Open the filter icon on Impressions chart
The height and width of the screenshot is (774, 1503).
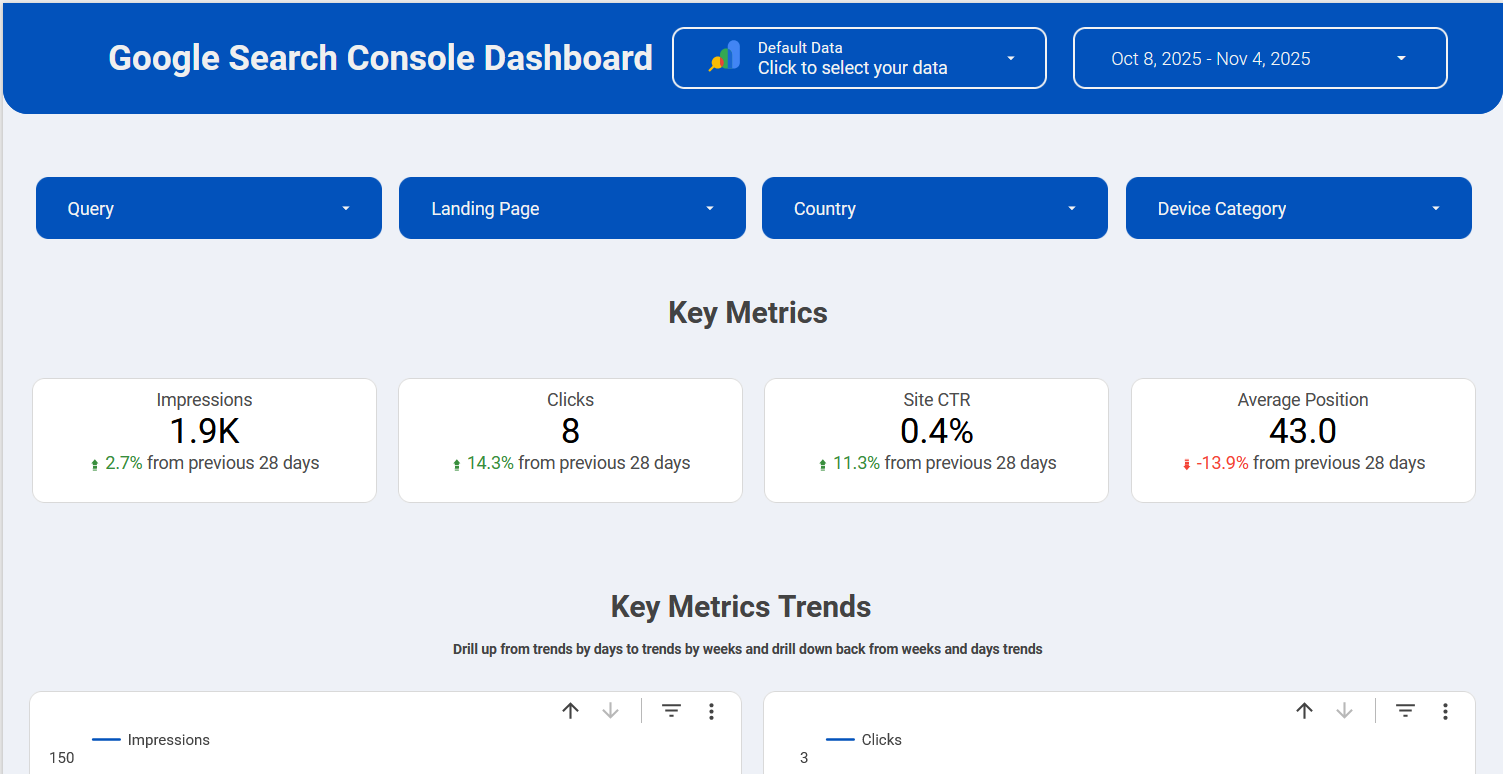[671, 711]
